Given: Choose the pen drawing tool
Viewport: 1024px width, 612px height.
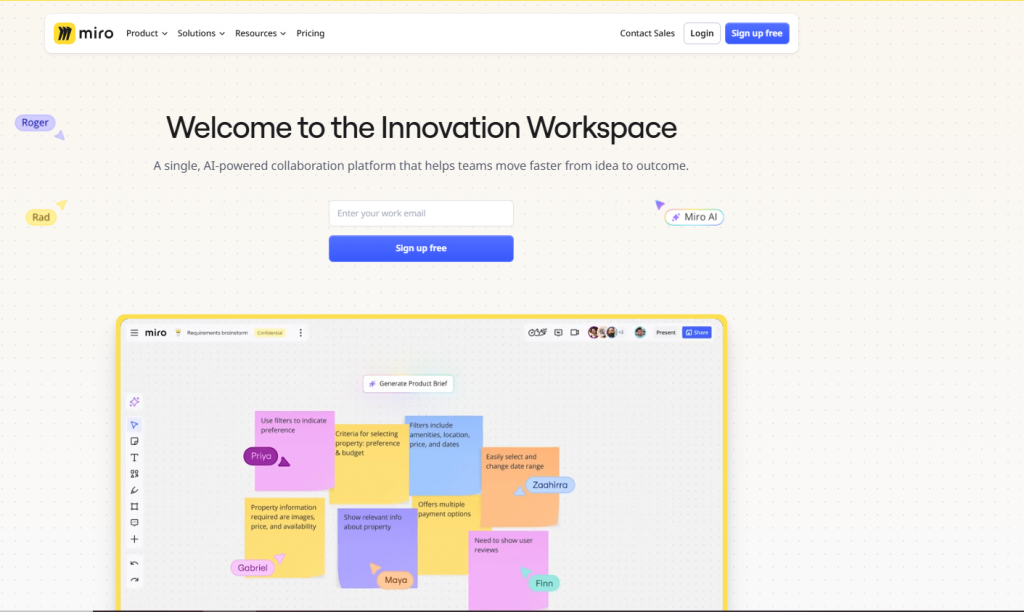Looking at the screenshot, I should 134,490.
